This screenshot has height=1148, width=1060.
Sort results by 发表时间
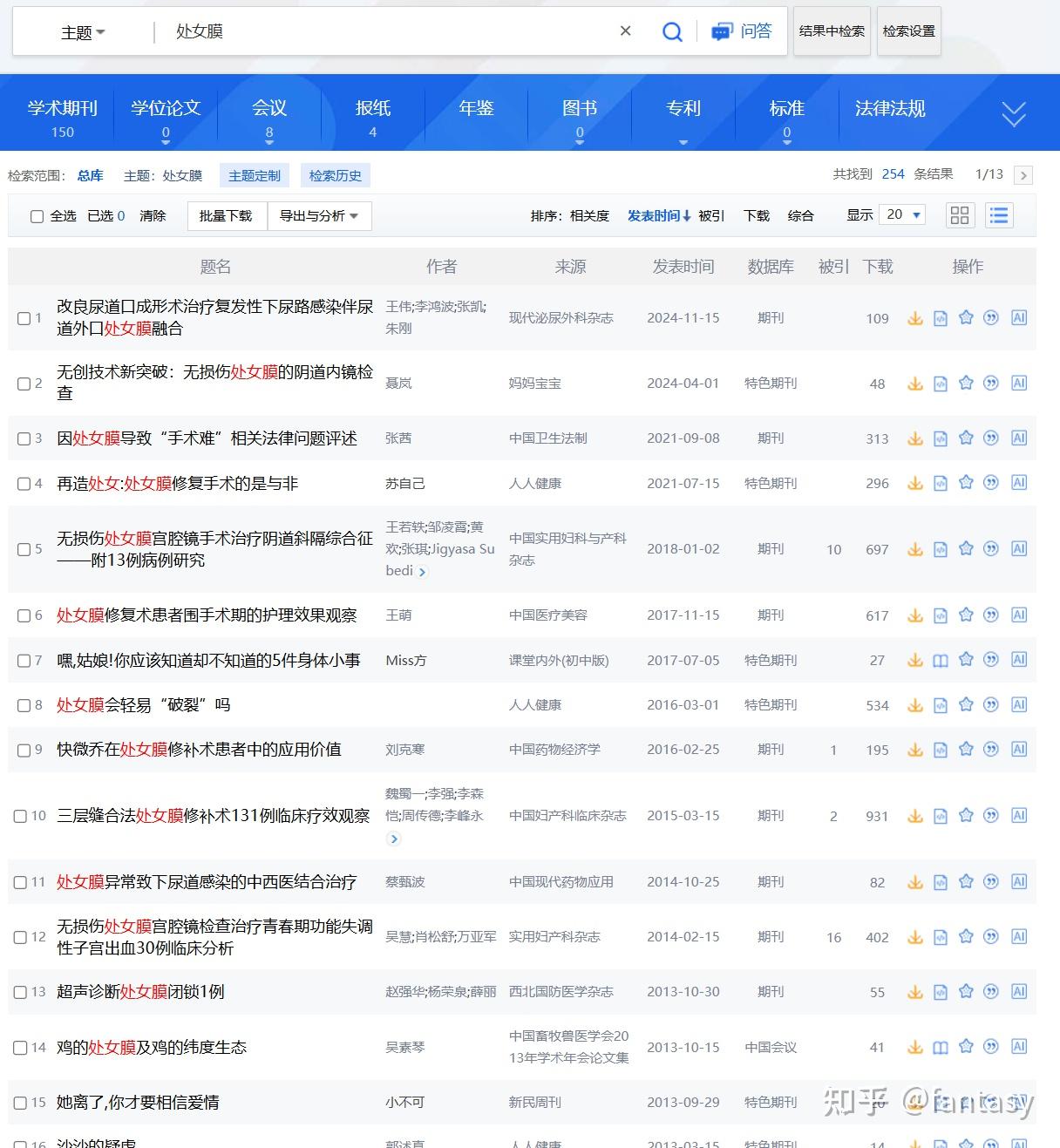pos(659,216)
